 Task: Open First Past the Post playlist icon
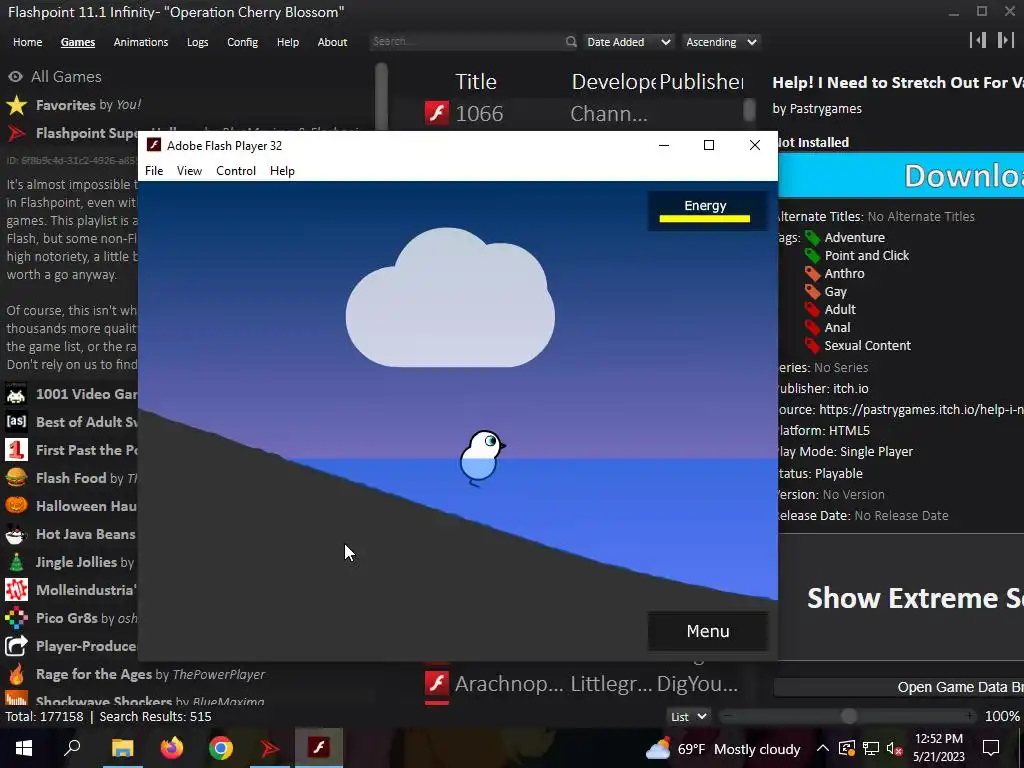tap(16, 449)
